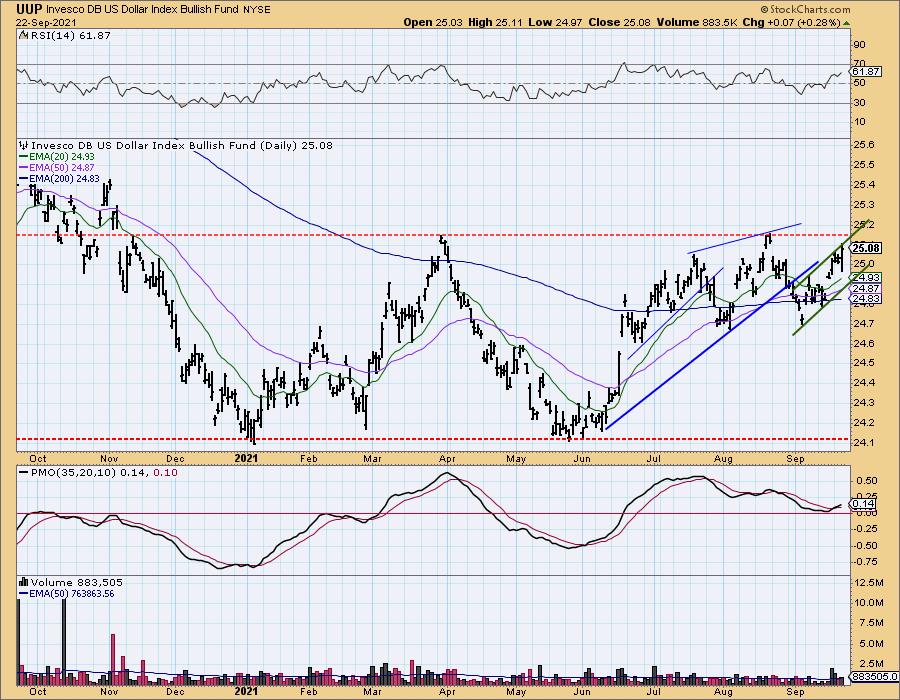Click the 883505.0 volume value tag
Viewport: 900px width, 700px height.
pyautogui.click(x=874, y=677)
